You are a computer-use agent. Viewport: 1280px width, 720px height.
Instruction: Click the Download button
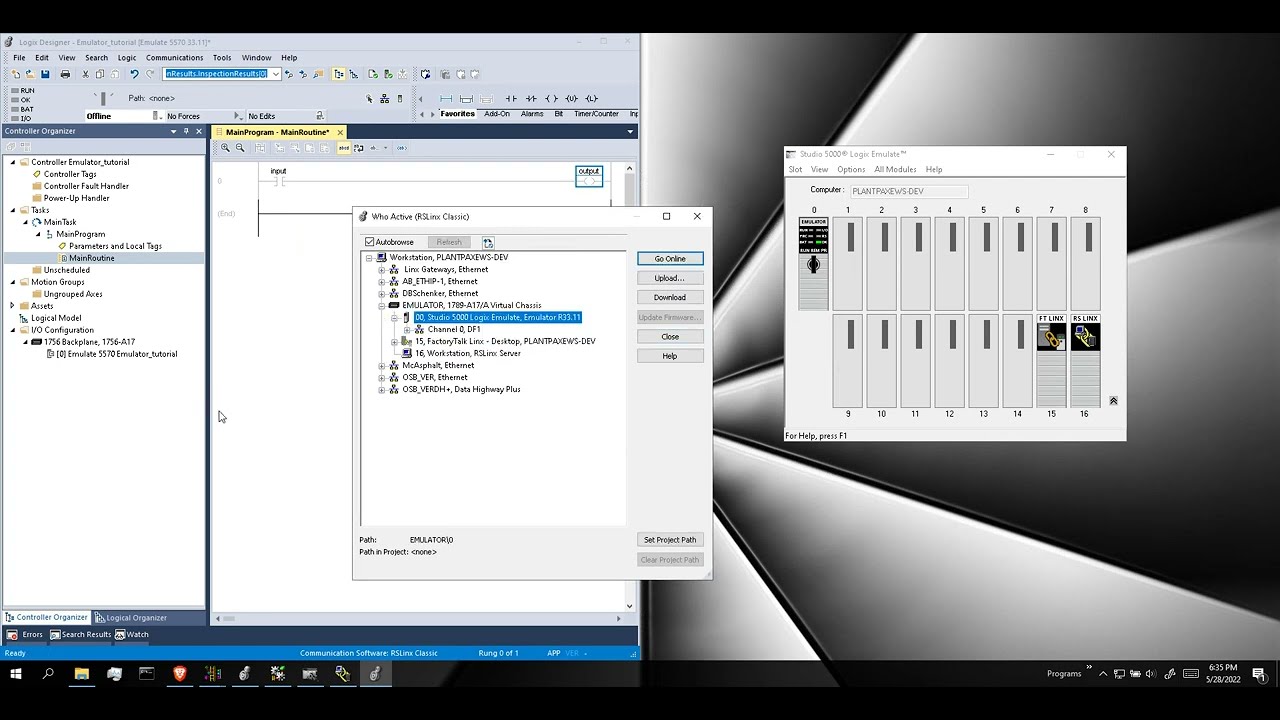670,297
